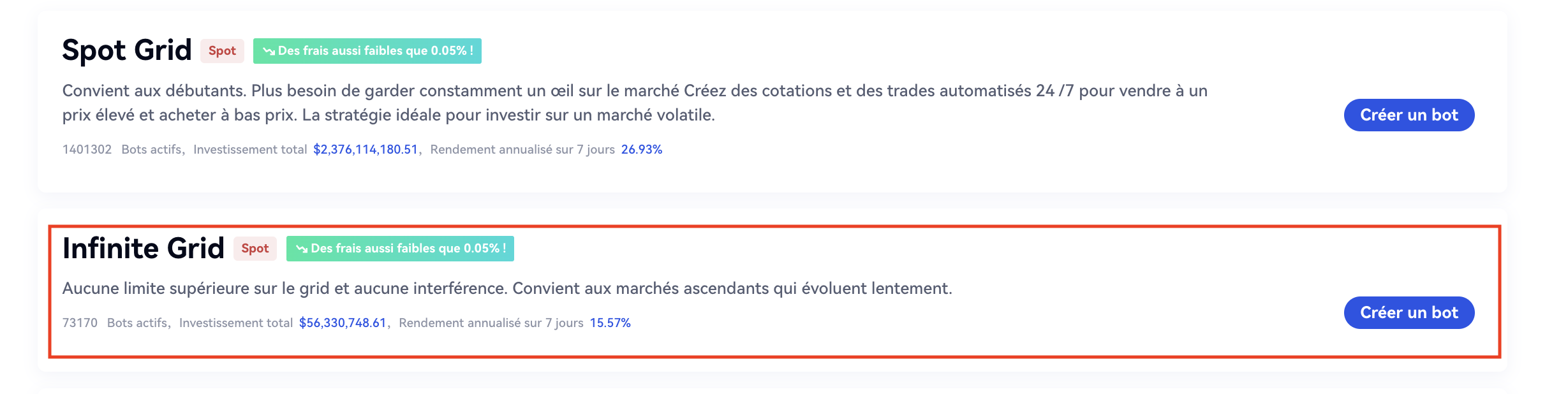Click Spot Grid "Rendement annualisé sur 7 jours" label
The height and width of the screenshot is (394, 1568).
pos(522,149)
